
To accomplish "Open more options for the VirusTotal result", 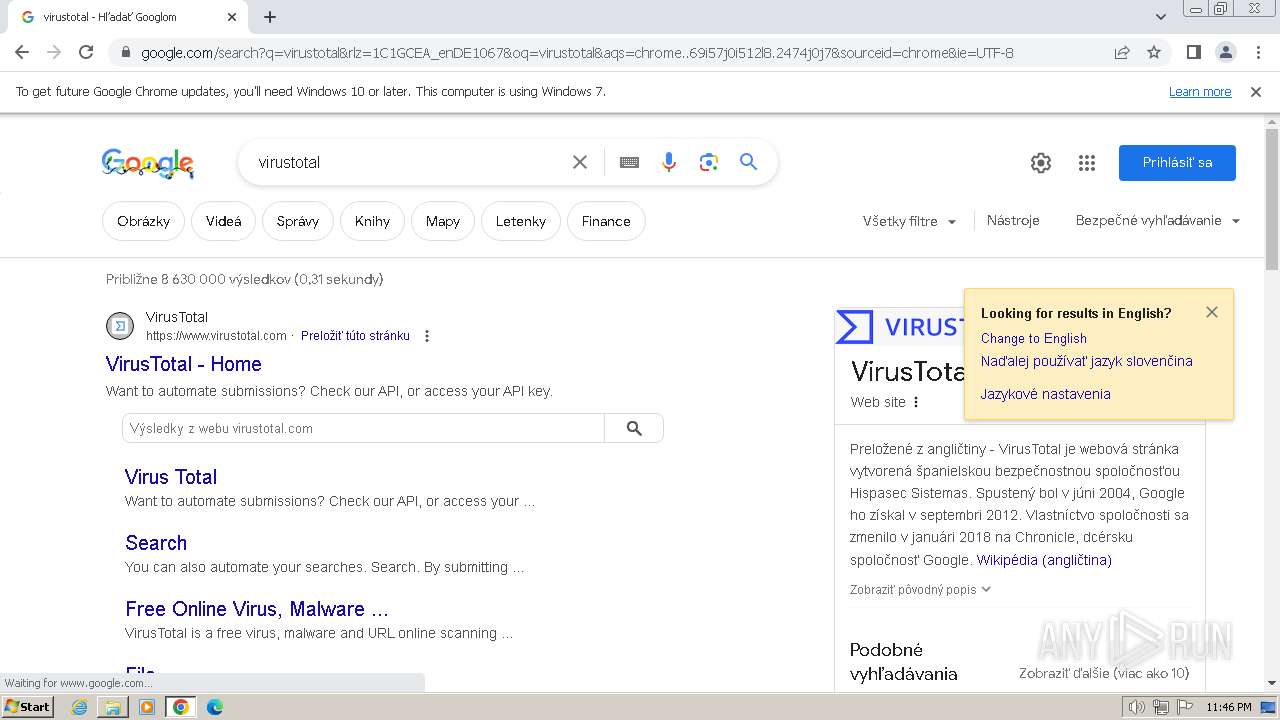I will click(x=427, y=336).
